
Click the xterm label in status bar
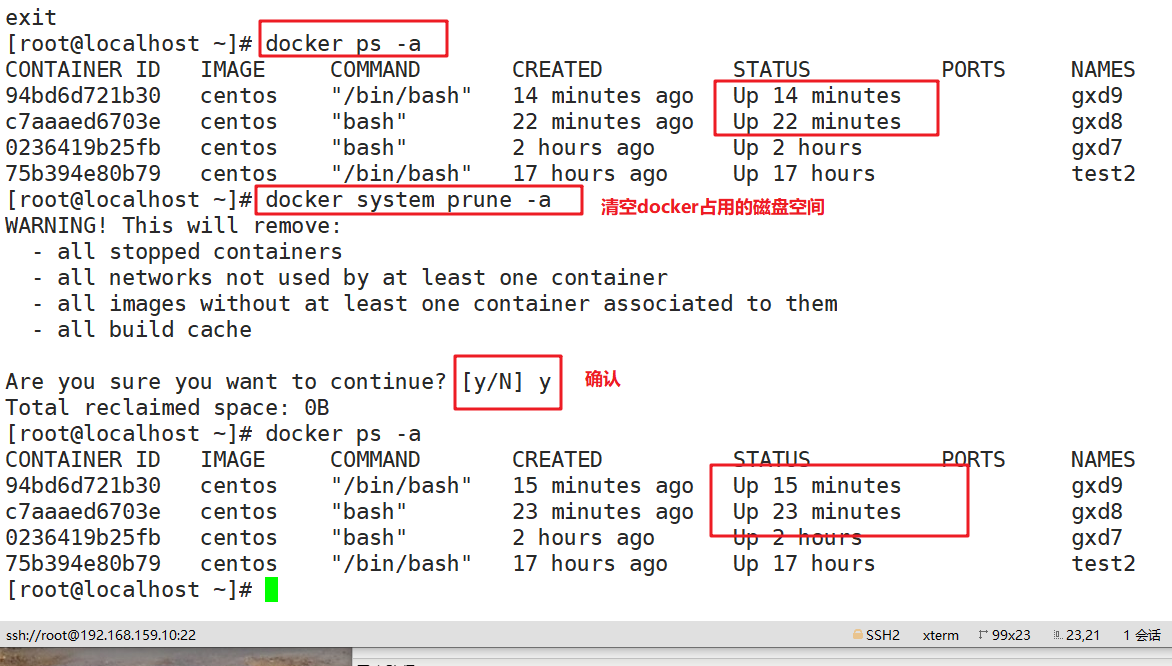940,635
